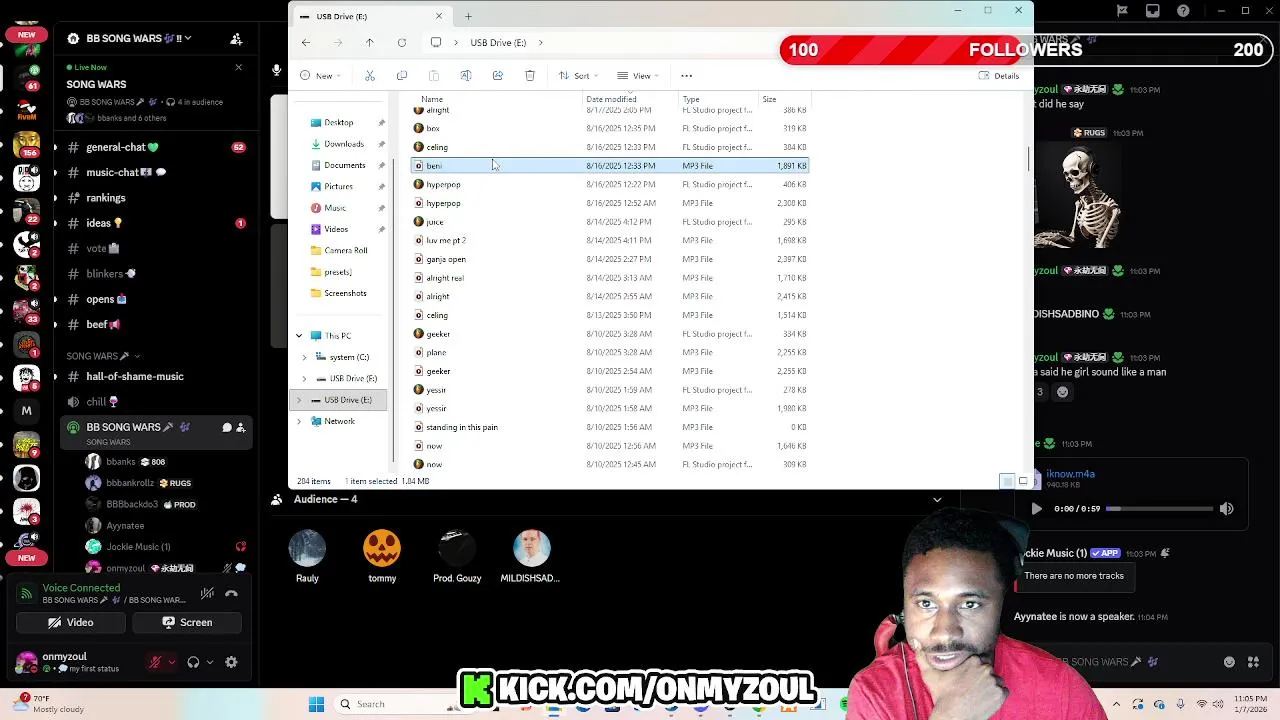This screenshot has width=1280, height=720.
Task: Open the Details pane button
Action: coord(998,76)
